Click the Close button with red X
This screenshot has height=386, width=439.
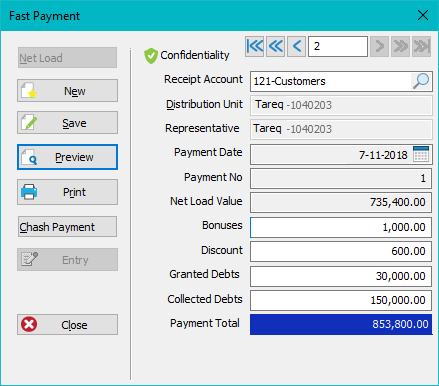(67, 324)
